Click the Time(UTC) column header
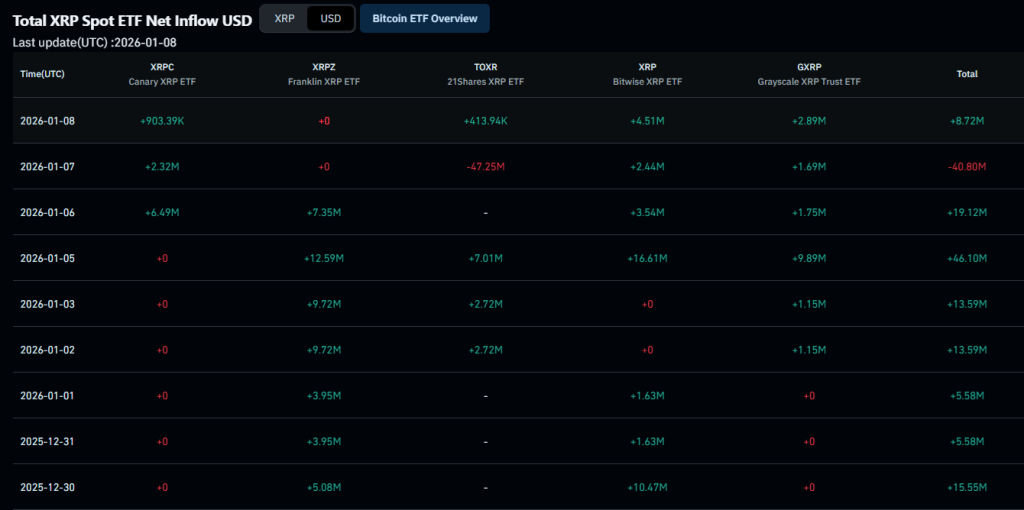The height and width of the screenshot is (510, 1024). [x=42, y=74]
